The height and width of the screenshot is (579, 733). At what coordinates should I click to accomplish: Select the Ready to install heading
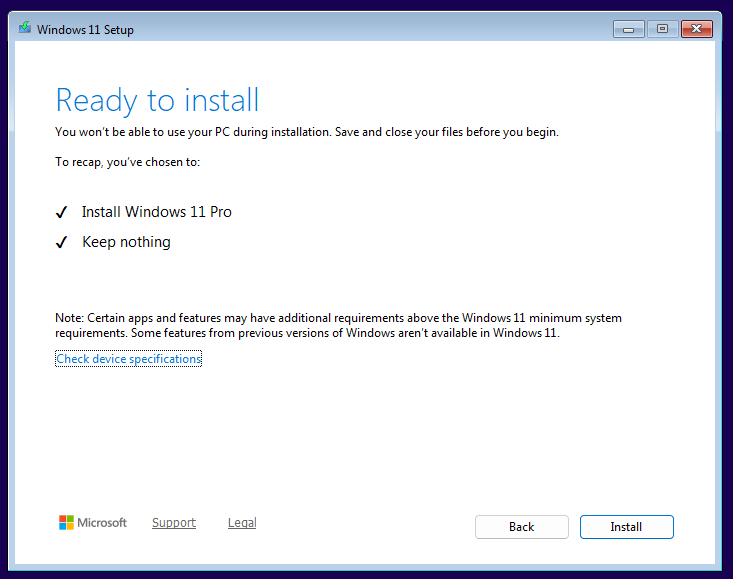click(157, 100)
